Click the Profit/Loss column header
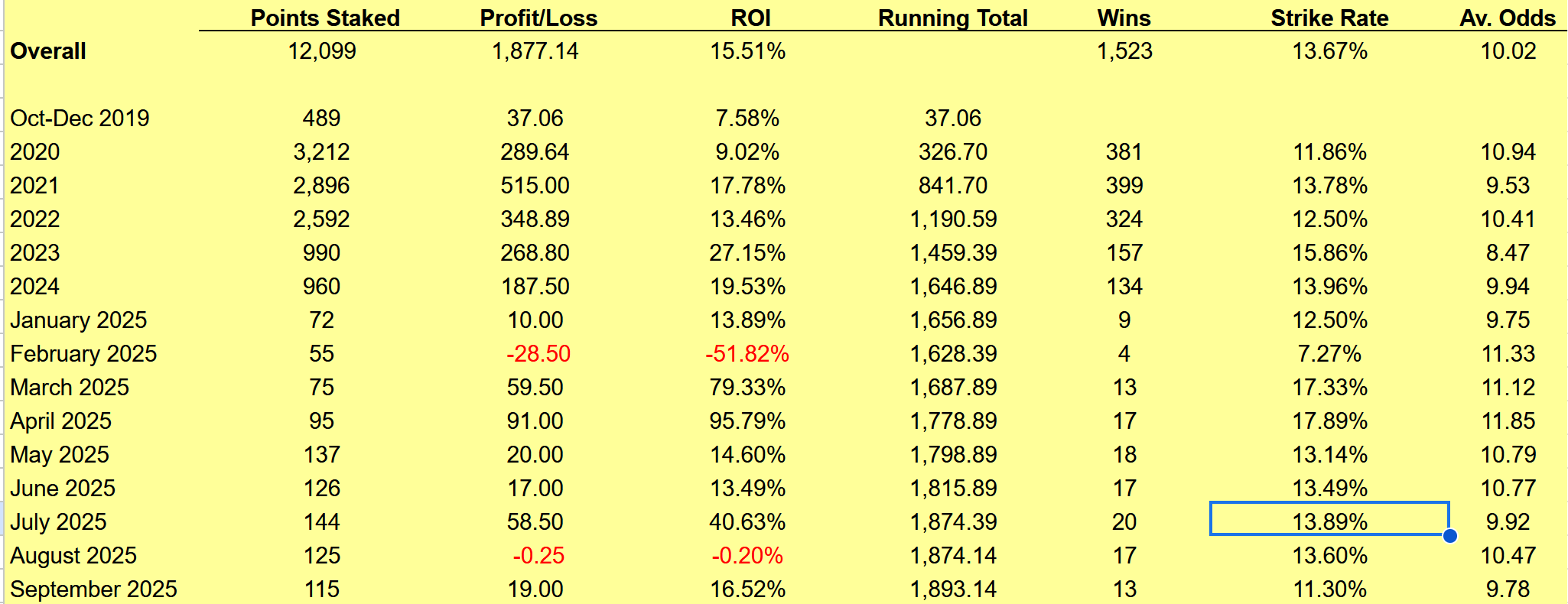The image size is (1568, 604). (x=538, y=18)
